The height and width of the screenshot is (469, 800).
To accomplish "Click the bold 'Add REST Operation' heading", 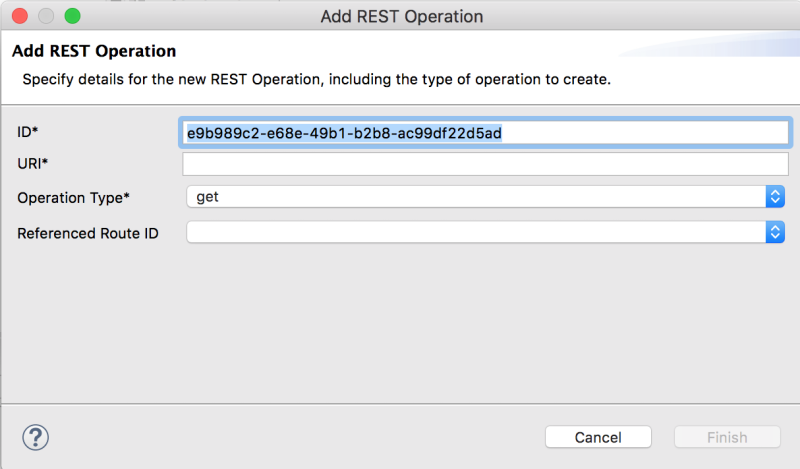I will 94,51.
